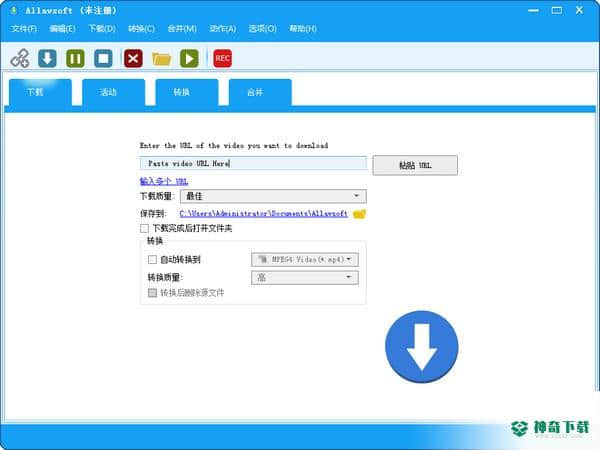Switch to the 活动 activity tab

pyautogui.click(x=113, y=92)
